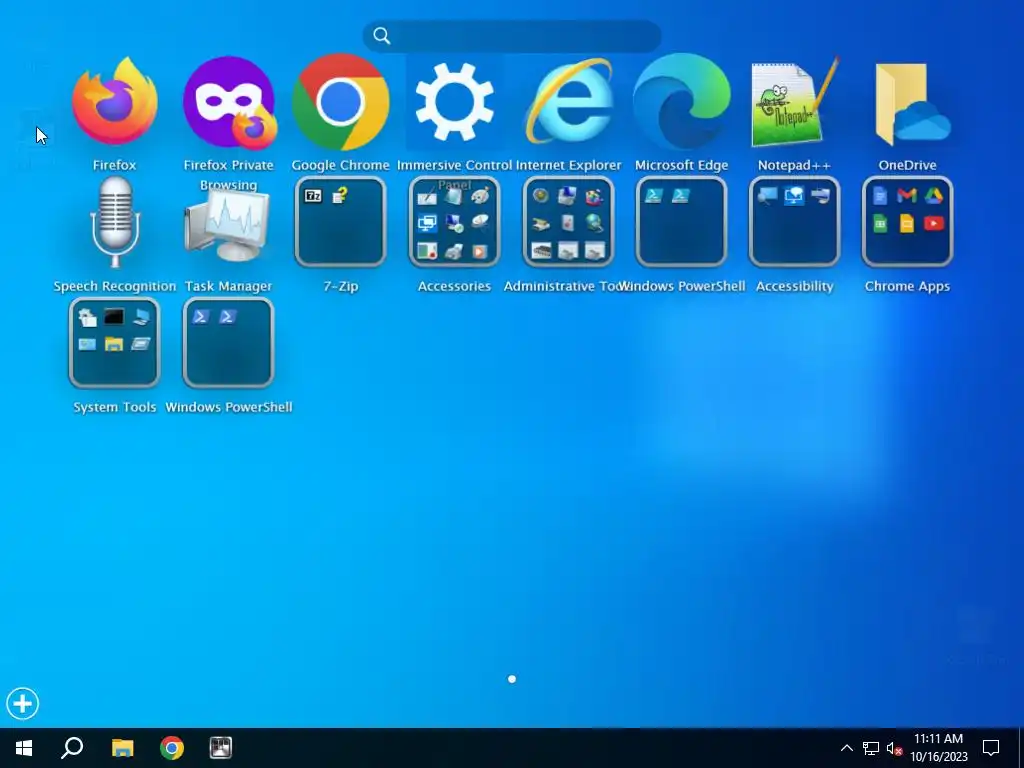1024x768 pixels.
Task: Open the Administrative Tools folder group
Action: [x=568, y=222]
